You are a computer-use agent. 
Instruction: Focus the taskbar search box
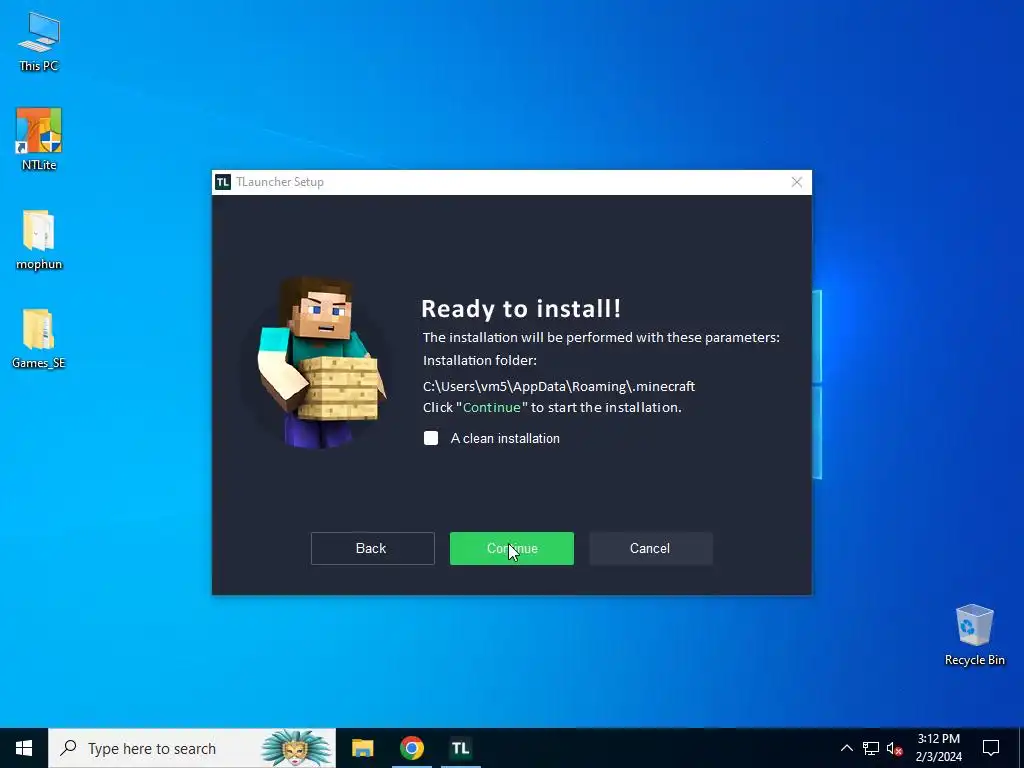pos(192,748)
